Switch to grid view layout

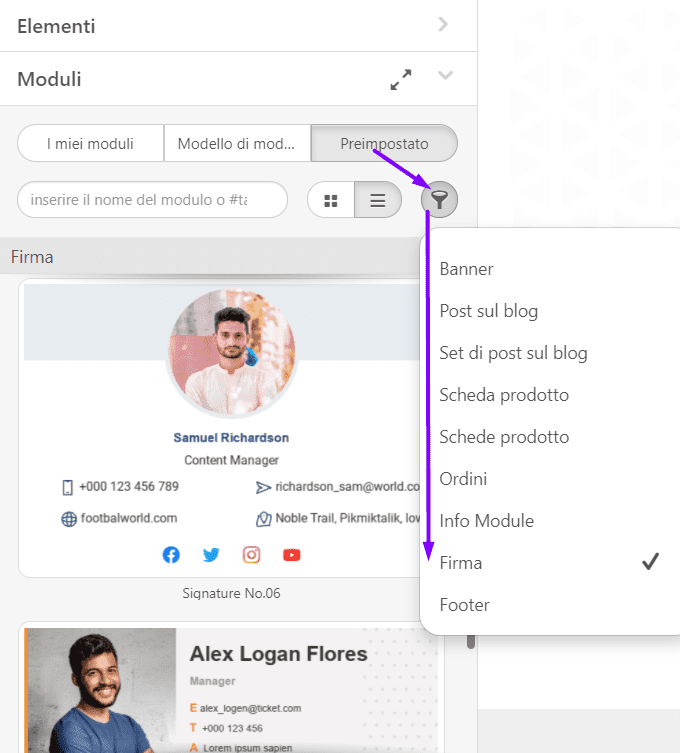tap(331, 200)
